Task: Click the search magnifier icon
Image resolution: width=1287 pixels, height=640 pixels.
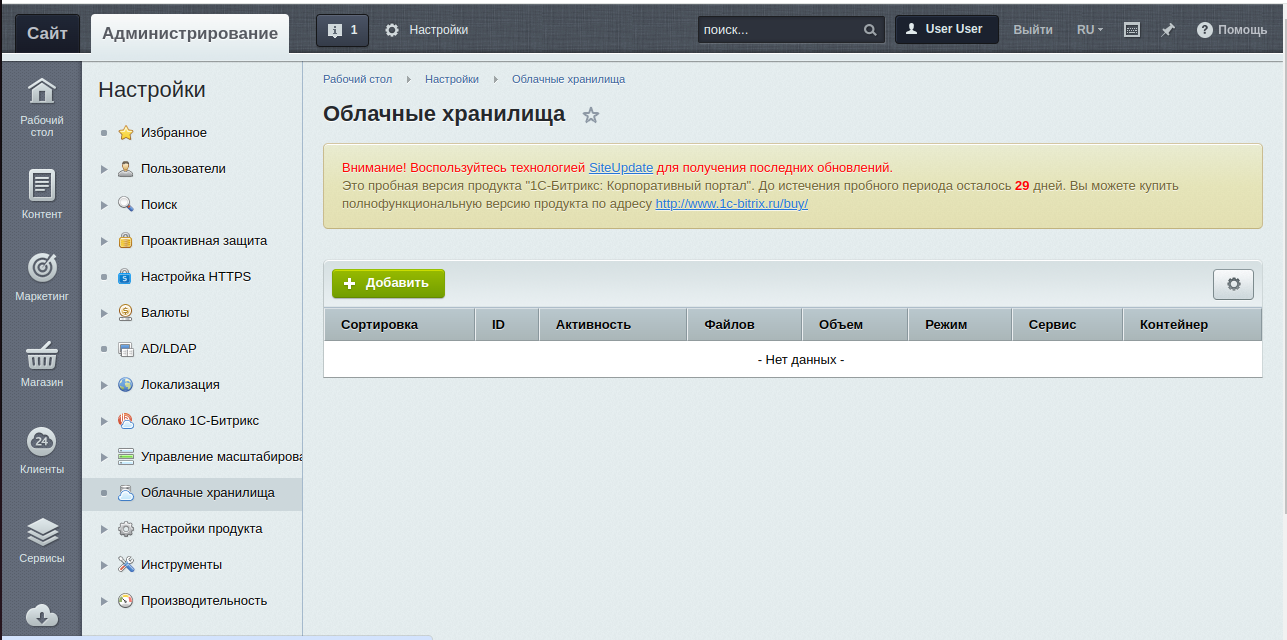Action: click(x=870, y=30)
